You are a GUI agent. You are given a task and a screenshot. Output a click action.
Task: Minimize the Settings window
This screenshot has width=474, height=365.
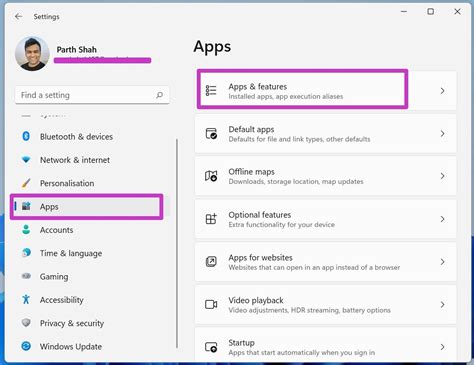click(404, 12)
